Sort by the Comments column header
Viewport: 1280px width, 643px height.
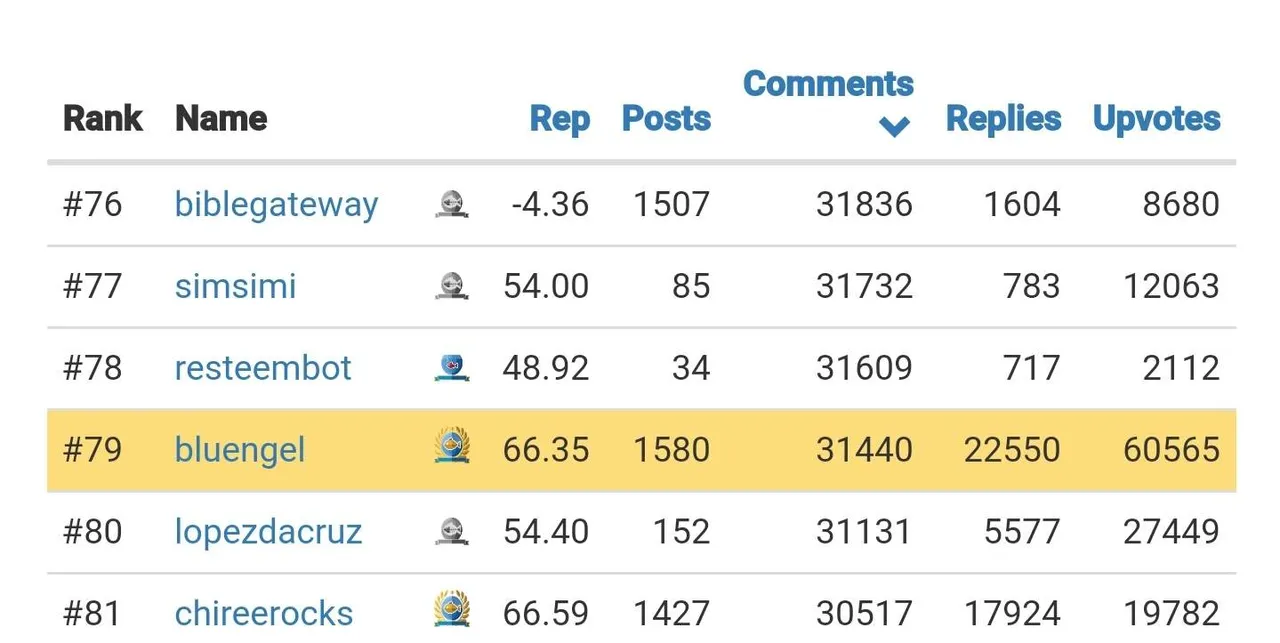tap(828, 84)
